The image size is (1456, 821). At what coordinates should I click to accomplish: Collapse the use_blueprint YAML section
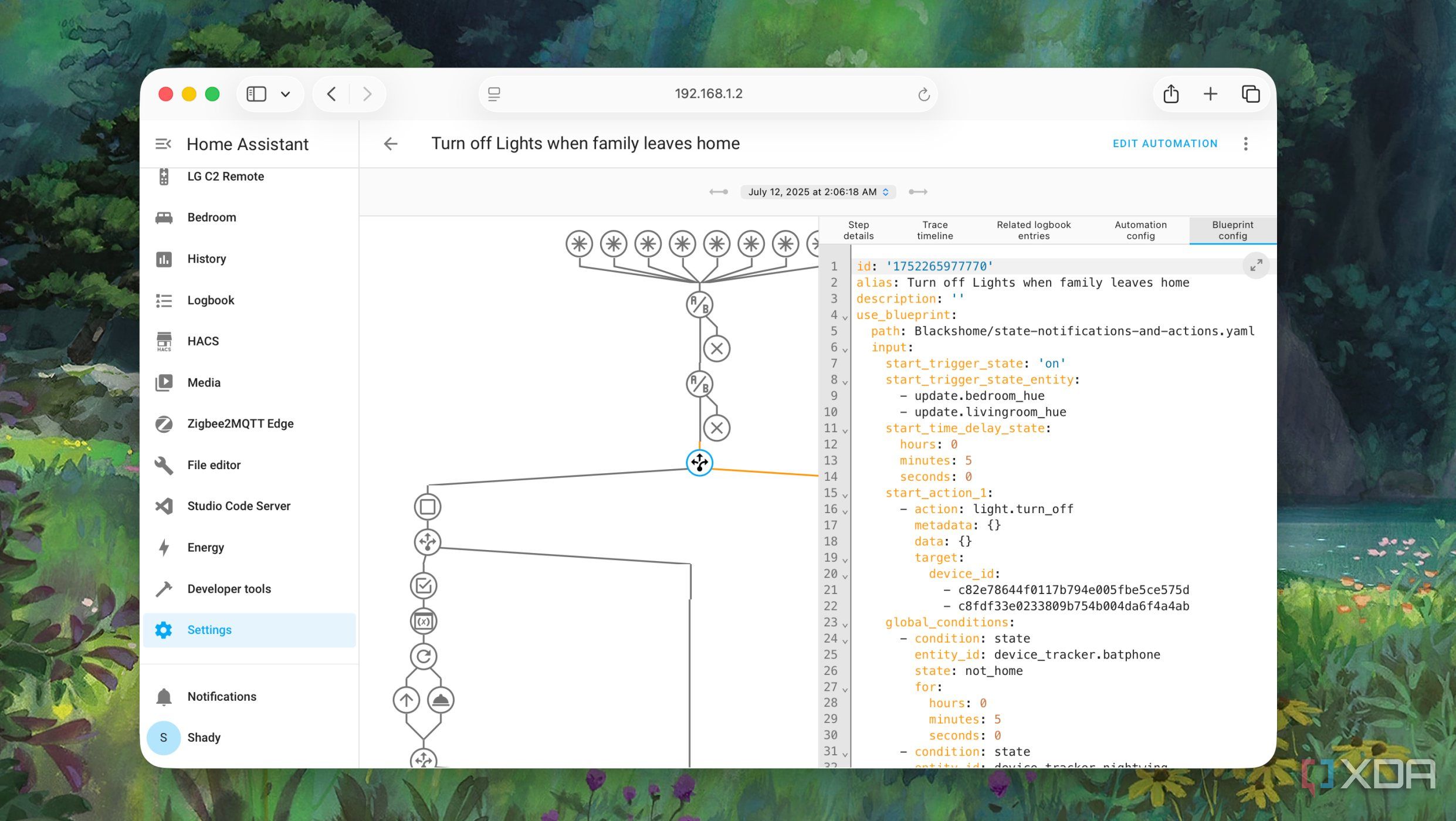click(x=845, y=317)
